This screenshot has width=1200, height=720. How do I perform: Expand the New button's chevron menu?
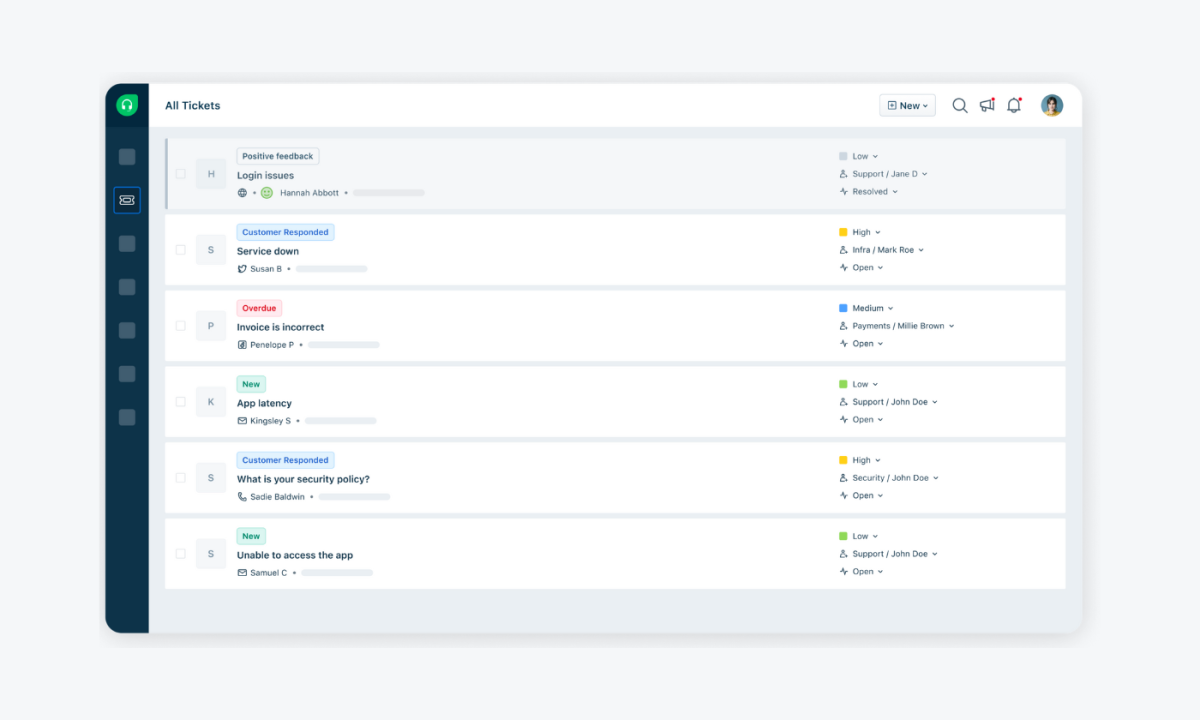(x=925, y=104)
